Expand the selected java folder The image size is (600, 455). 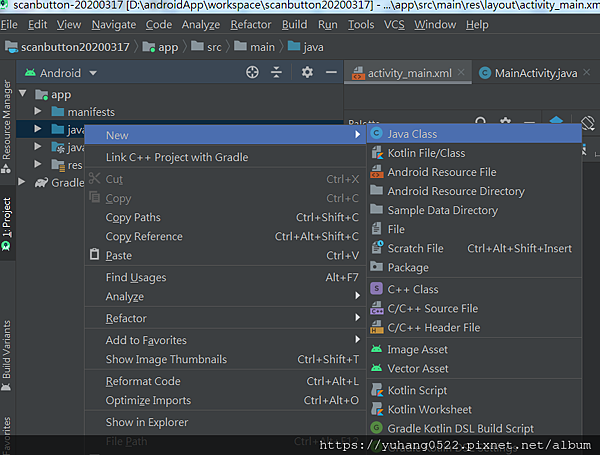click(x=38, y=129)
